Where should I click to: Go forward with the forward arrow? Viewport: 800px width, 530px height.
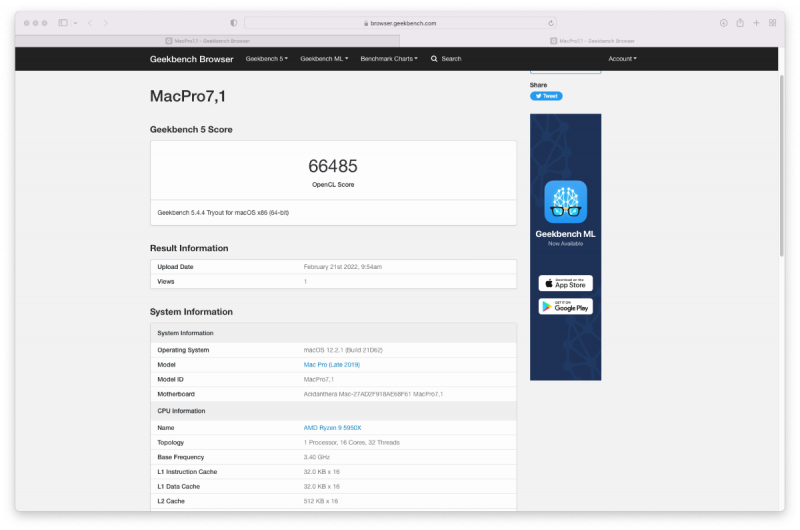106,23
